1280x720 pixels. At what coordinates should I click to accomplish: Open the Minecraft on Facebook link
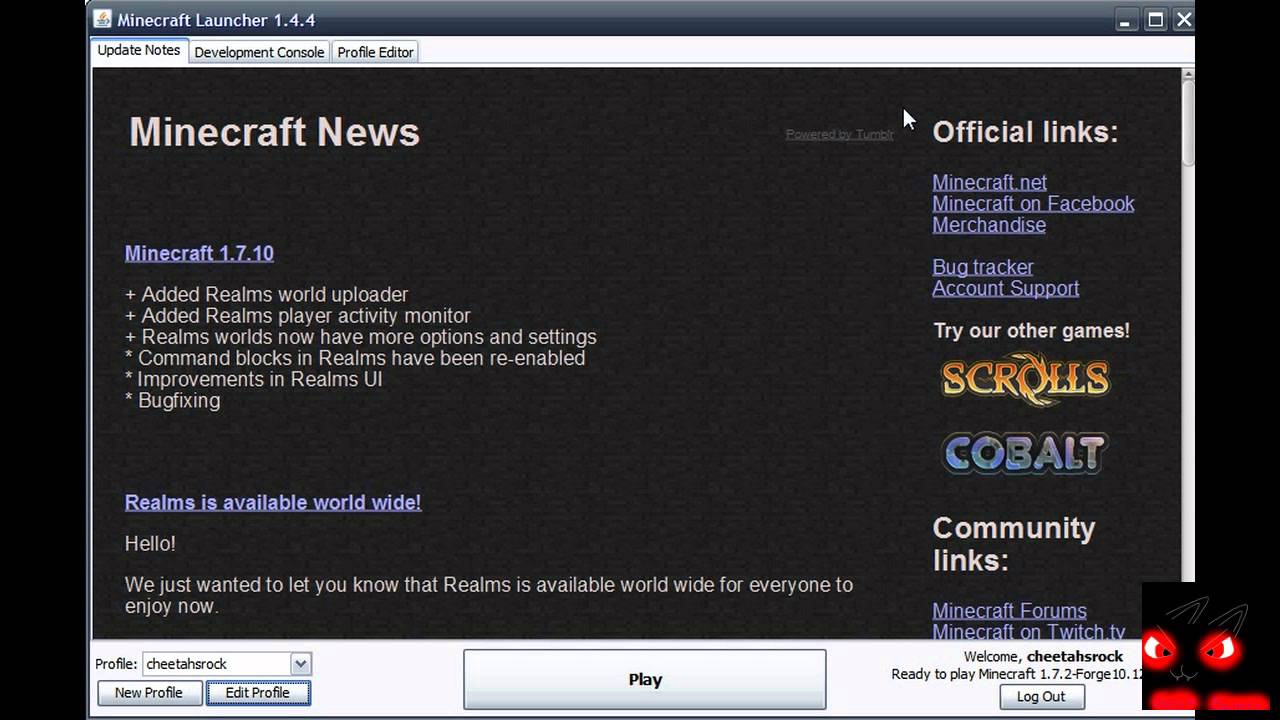(1034, 203)
